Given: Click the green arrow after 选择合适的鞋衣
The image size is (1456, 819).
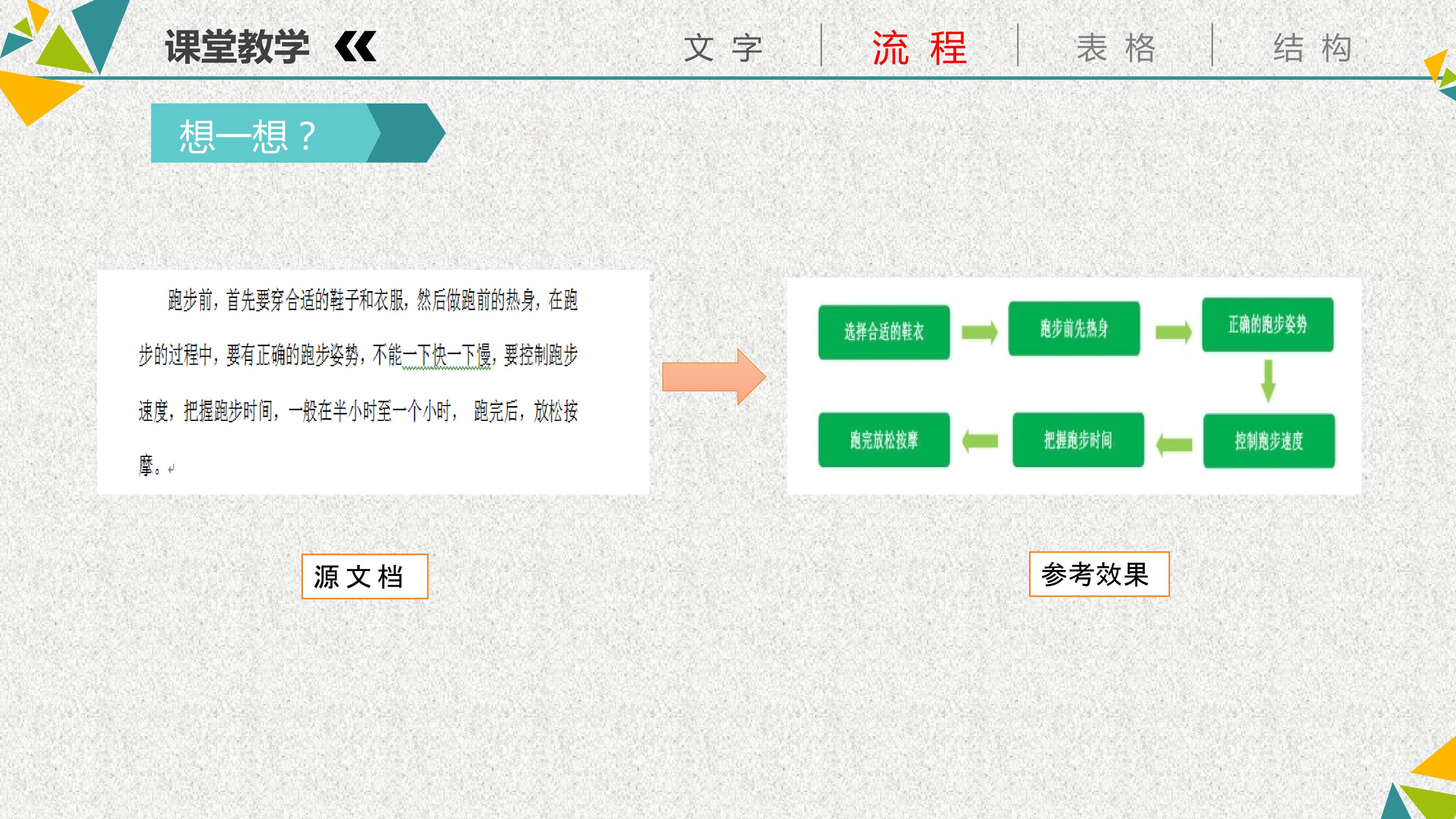Looking at the screenshot, I should 979,332.
